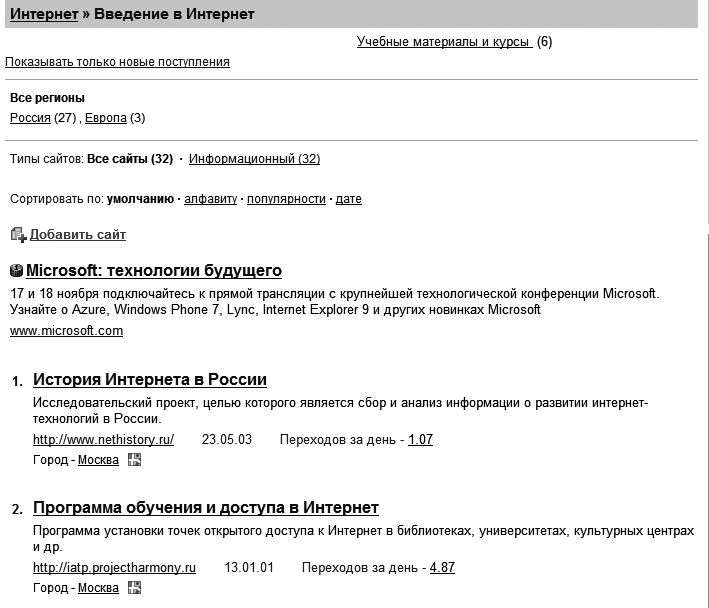
Task: Filter sites by Информационный type
Action: 255,159
